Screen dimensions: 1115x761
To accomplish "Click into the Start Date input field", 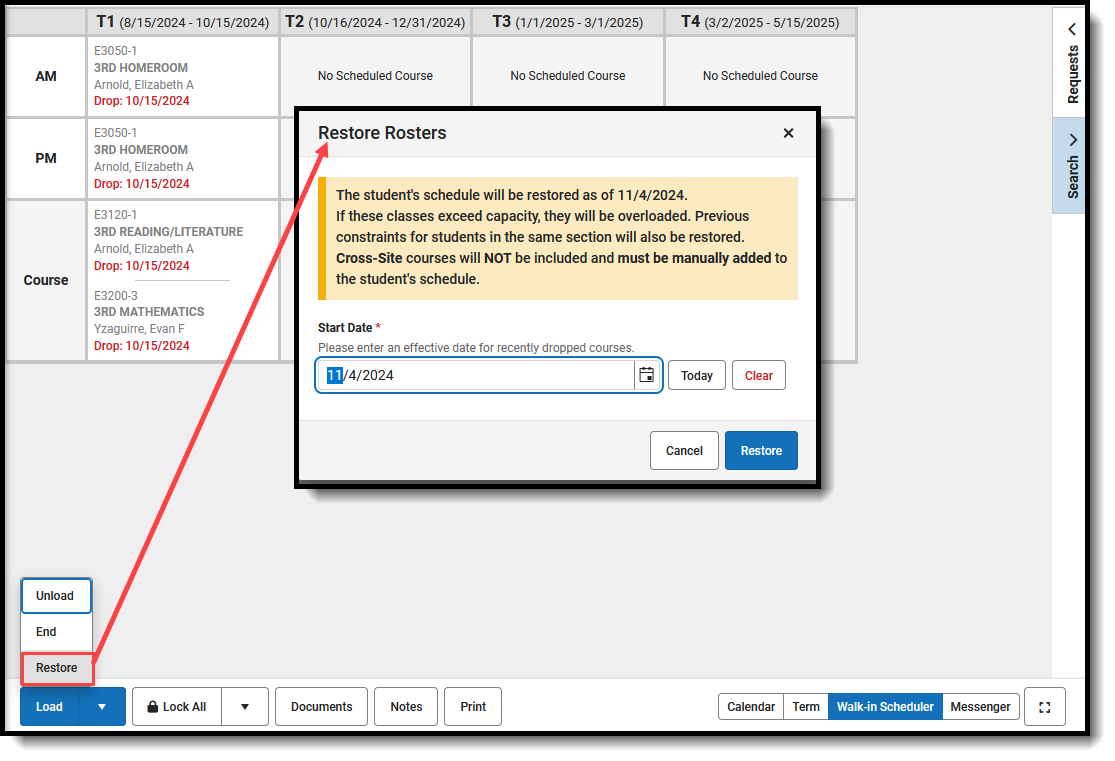I will point(475,375).
